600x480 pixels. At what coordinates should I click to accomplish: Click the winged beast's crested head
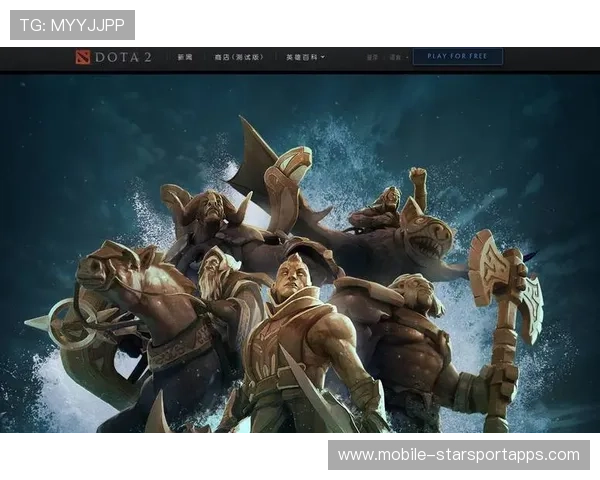click(x=288, y=170)
